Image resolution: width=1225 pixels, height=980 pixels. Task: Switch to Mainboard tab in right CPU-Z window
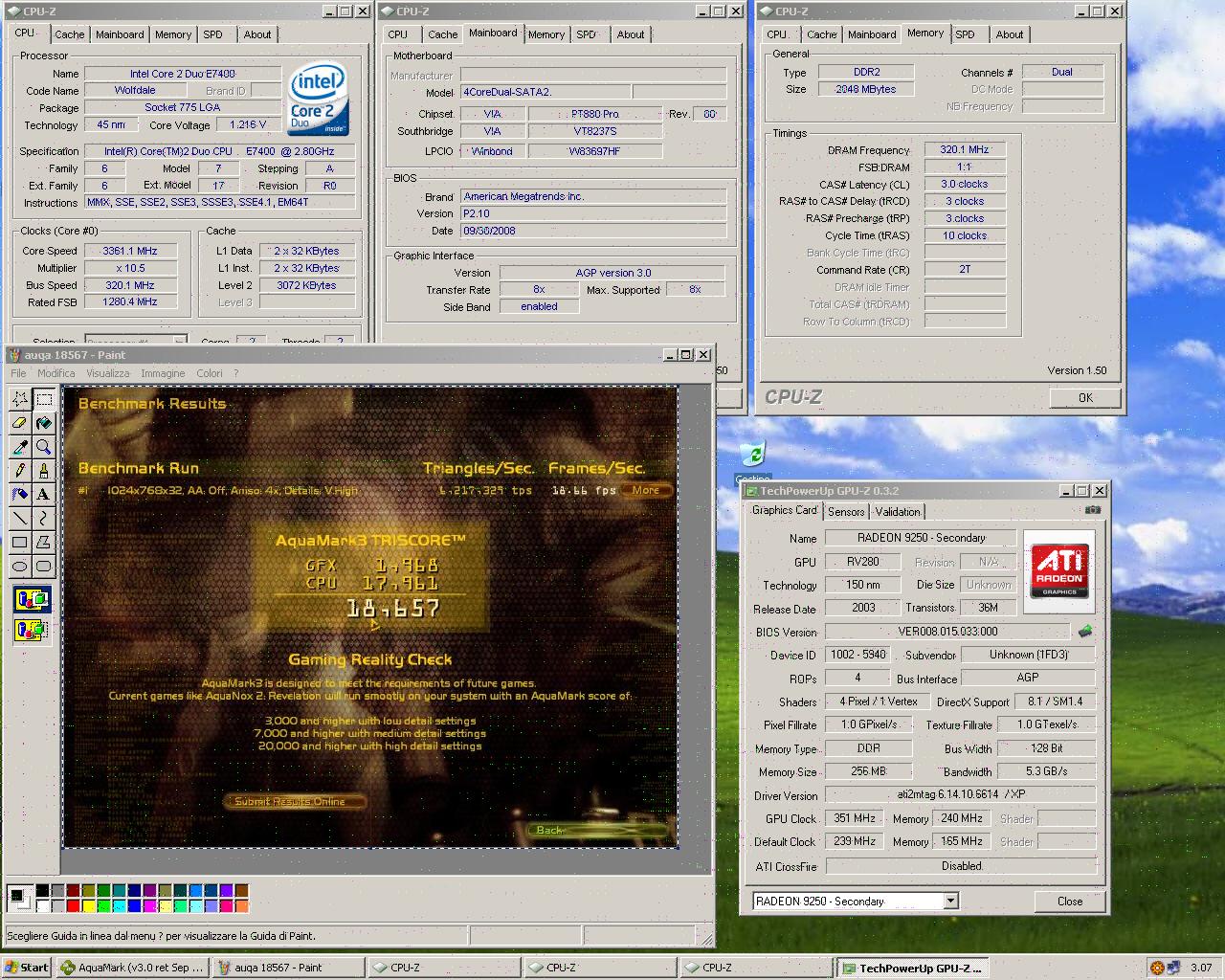click(x=872, y=34)
